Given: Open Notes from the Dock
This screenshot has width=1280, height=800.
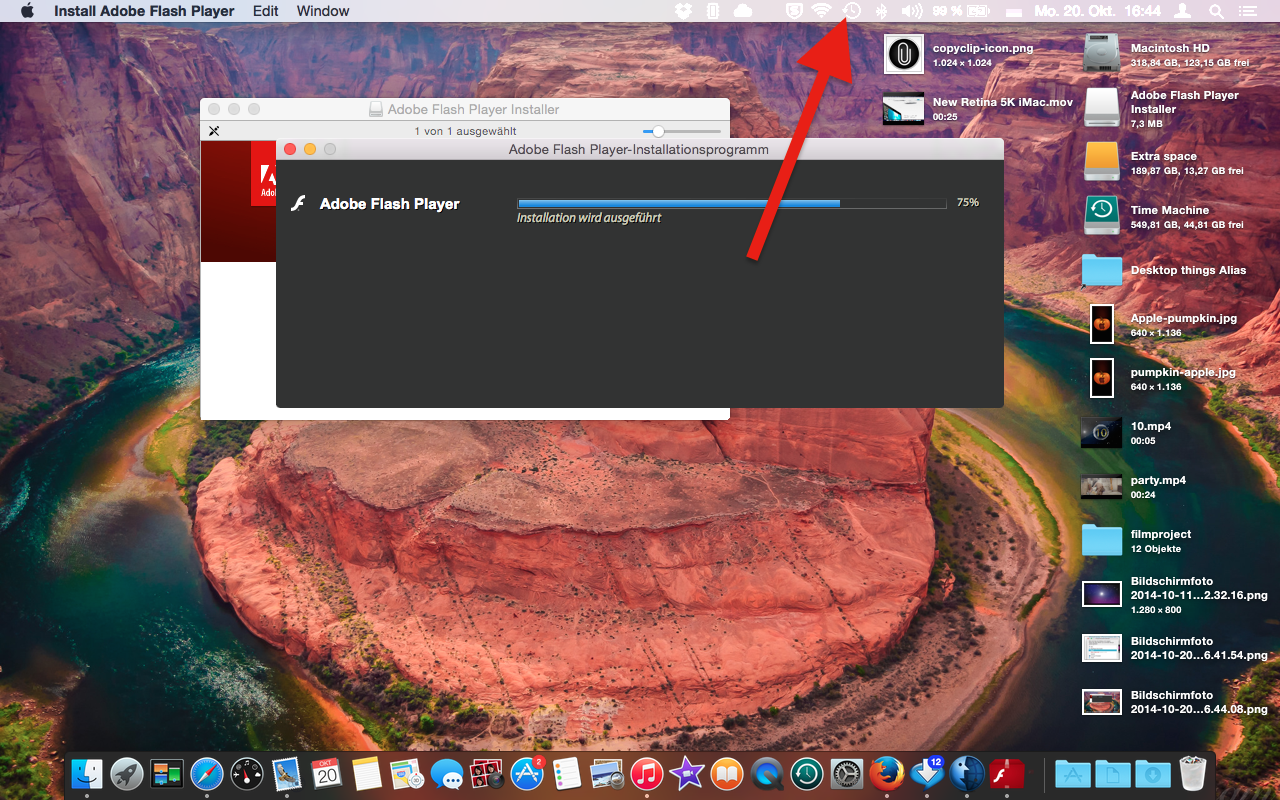Looking at the screenshot, I should tap(367, 773).
